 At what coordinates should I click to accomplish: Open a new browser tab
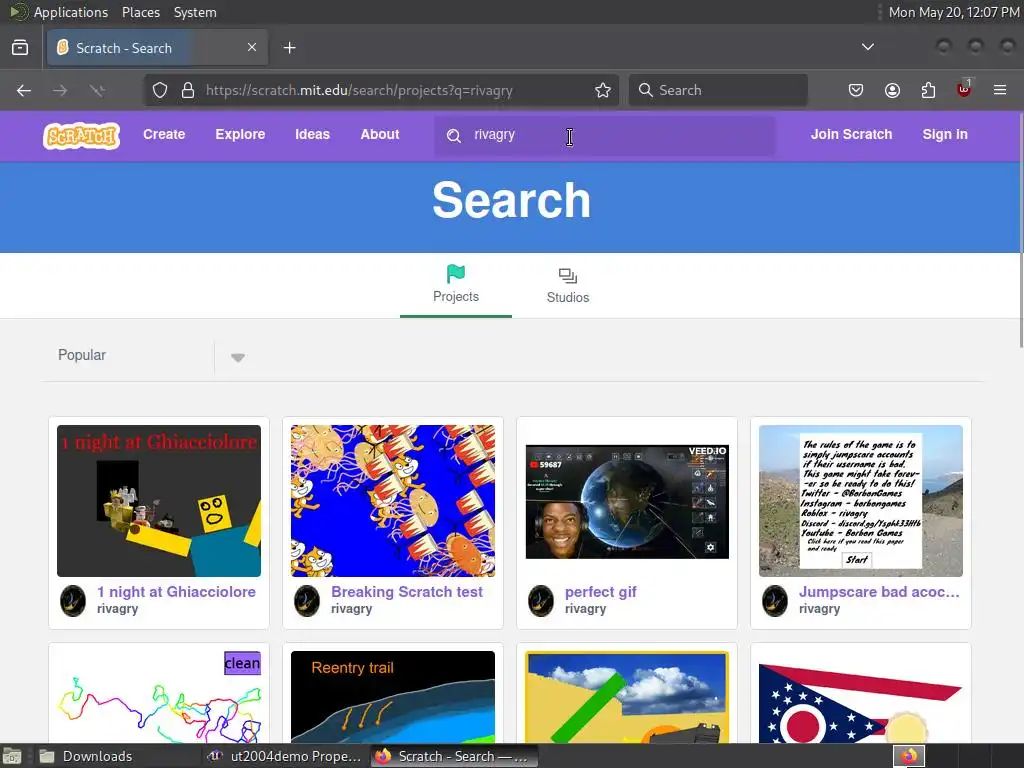pyautogui.click(x=289, y=48)
